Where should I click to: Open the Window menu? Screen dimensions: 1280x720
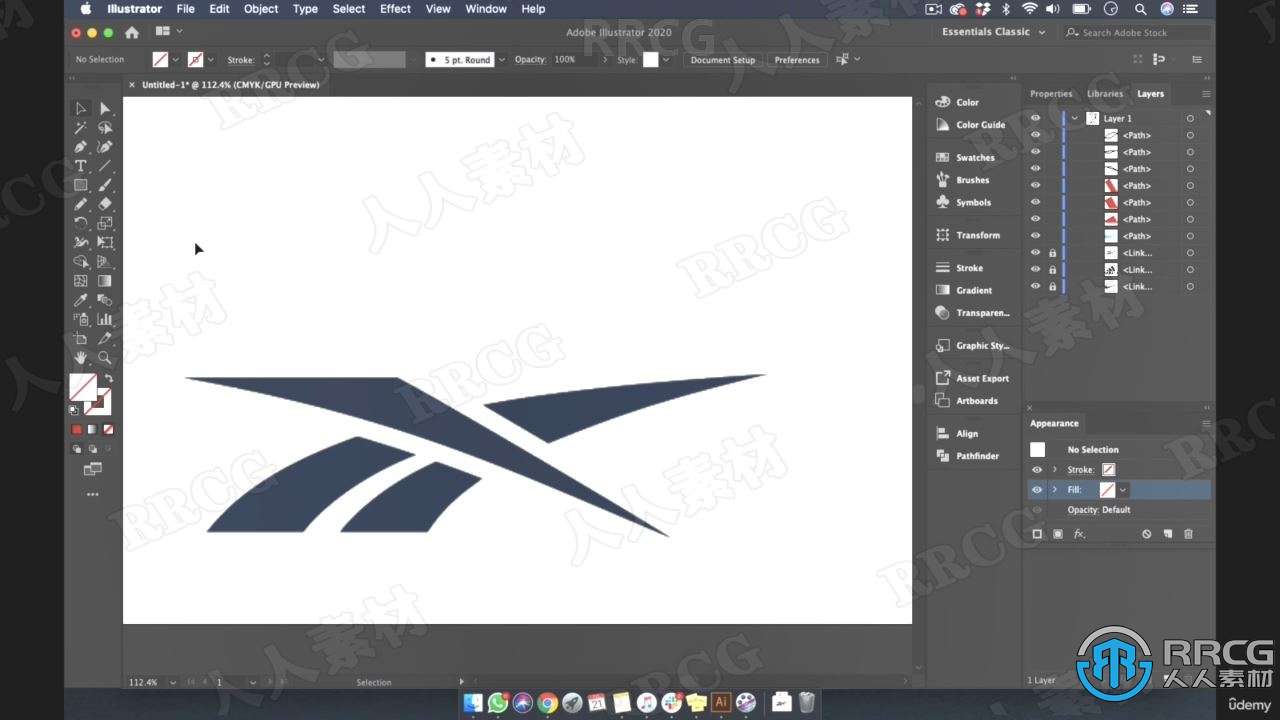486,9
